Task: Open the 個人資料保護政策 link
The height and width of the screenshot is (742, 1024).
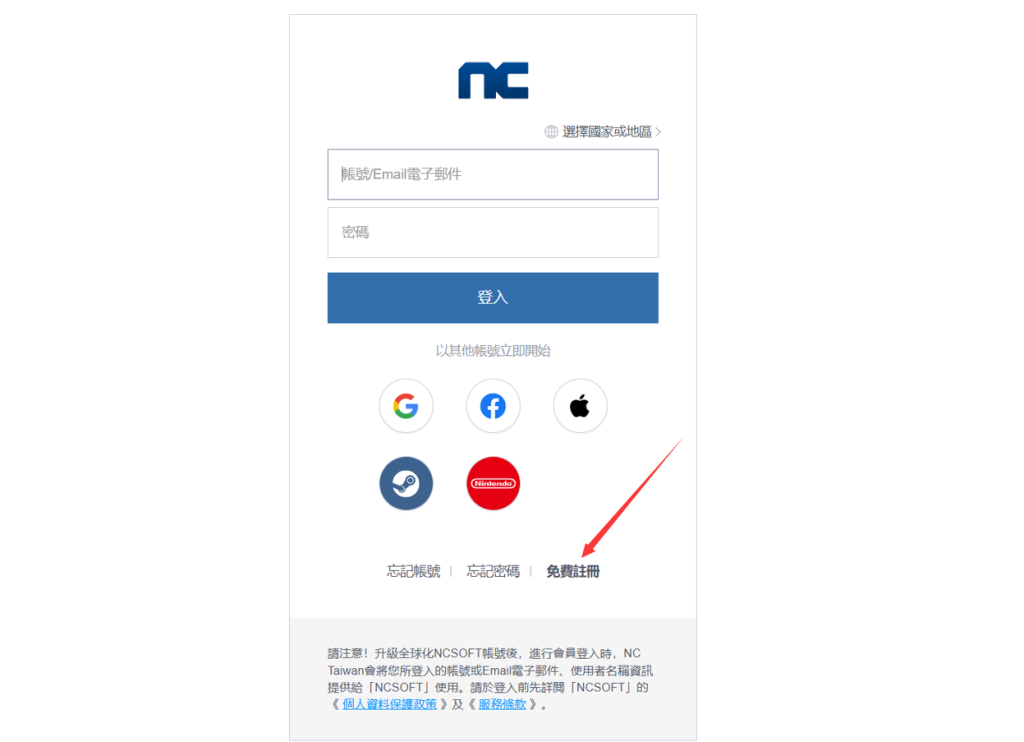Action: [389, 704]
